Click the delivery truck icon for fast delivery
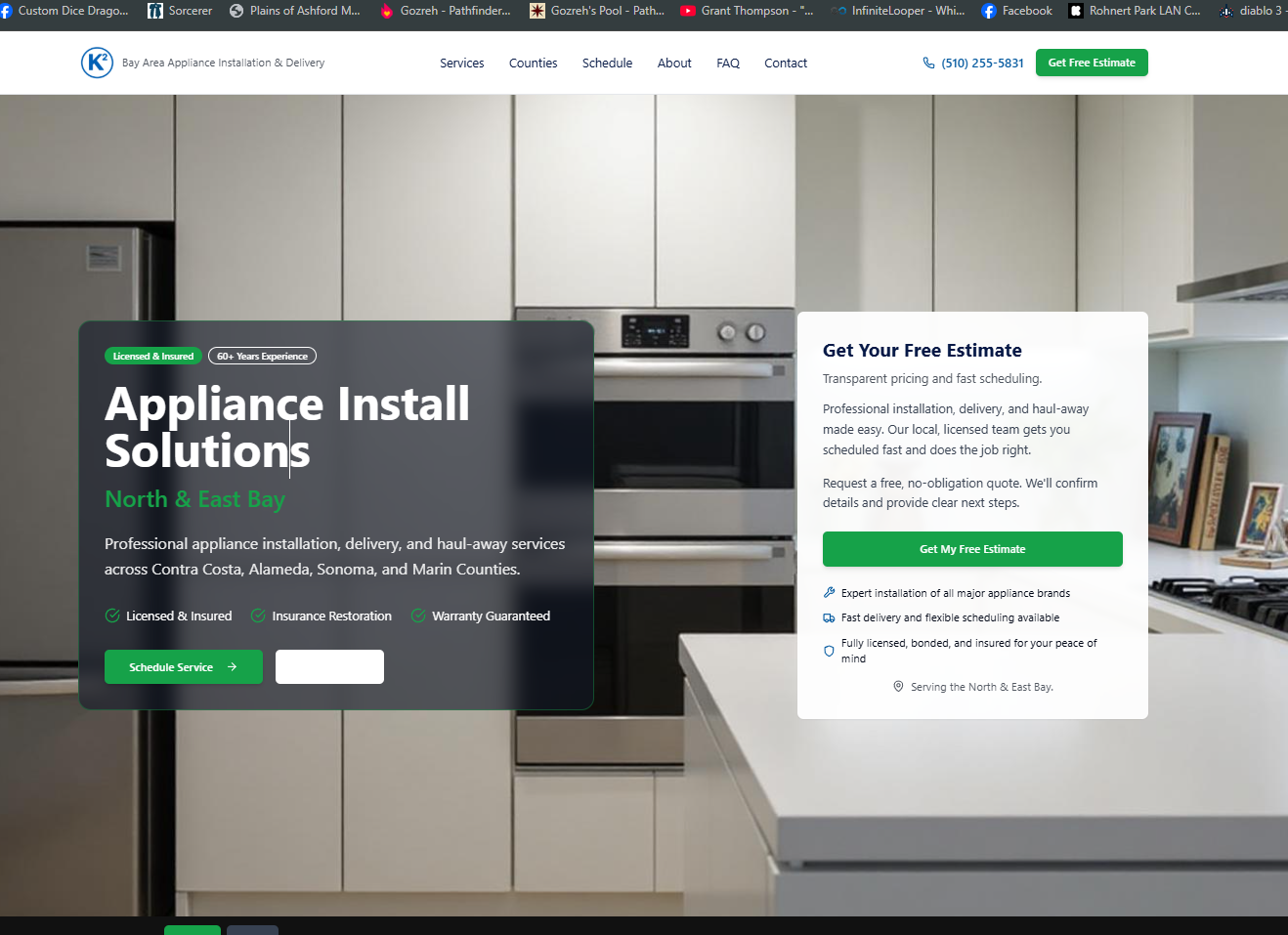Viewport: 1288px width, 935px height. point(829,617)
